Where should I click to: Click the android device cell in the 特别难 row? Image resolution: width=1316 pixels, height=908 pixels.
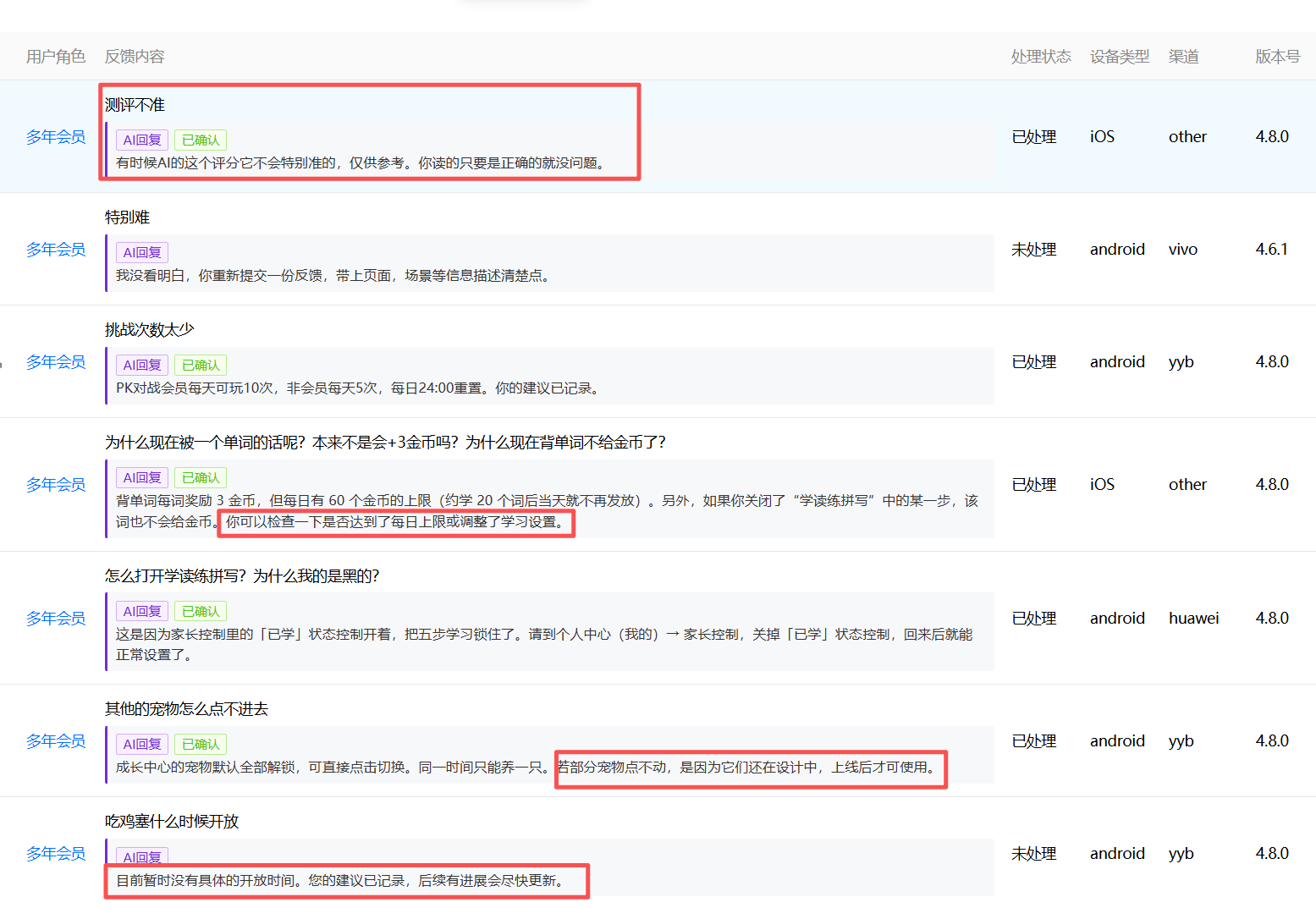[x=1117, y=250]
